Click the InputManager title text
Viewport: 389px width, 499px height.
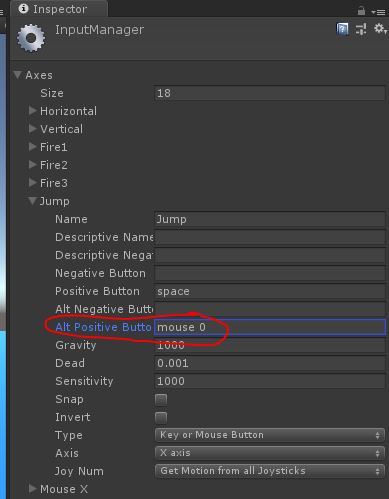tap(99, 30)
